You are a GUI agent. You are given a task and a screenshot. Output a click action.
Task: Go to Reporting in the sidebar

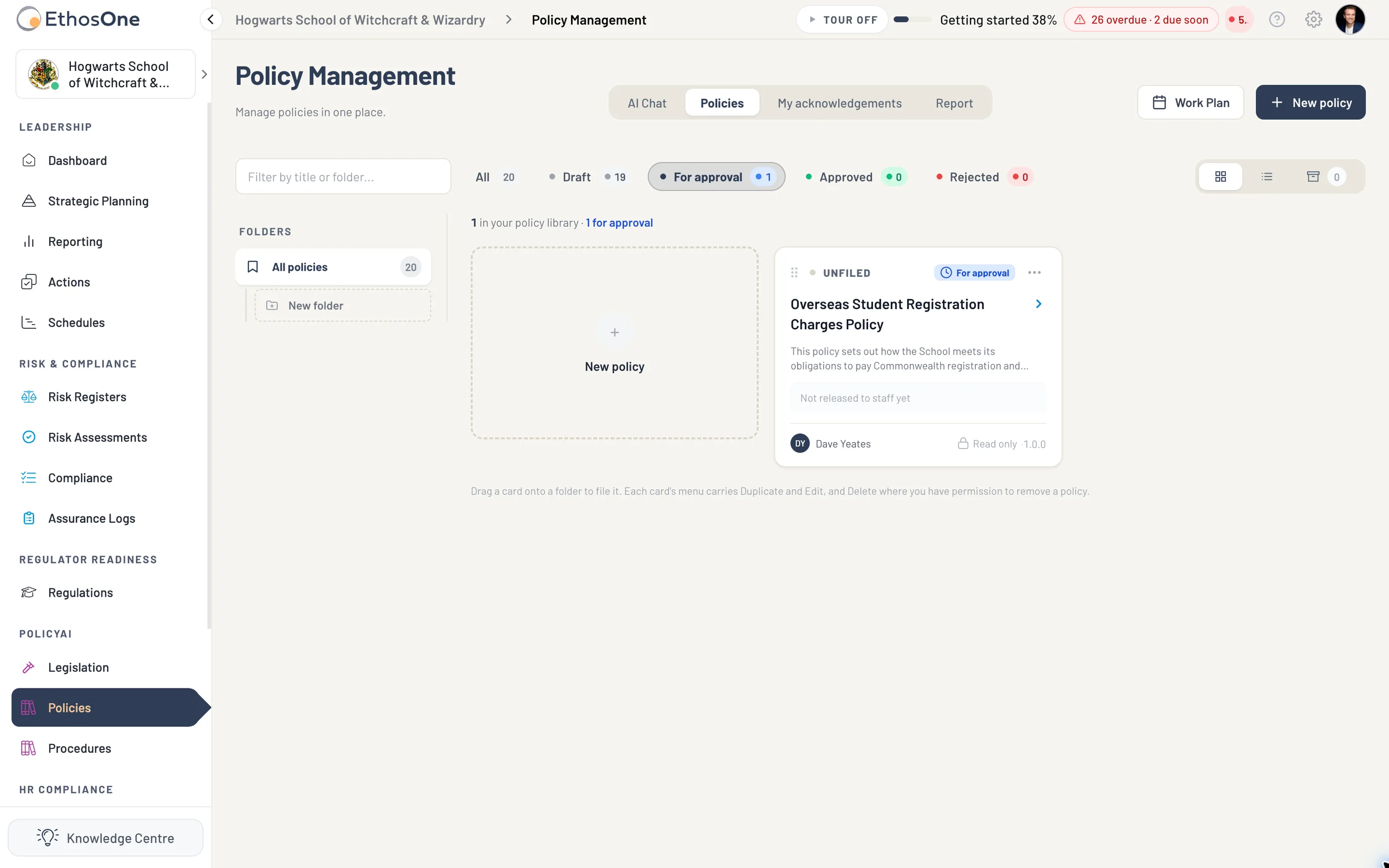pyautogui.click(x=106, y=242)
